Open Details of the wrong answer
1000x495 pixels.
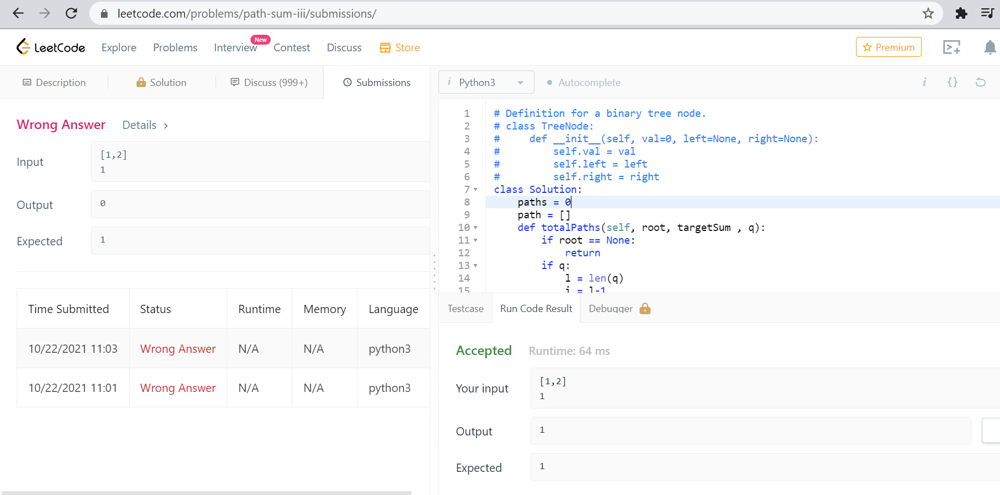tap(145, 125)
